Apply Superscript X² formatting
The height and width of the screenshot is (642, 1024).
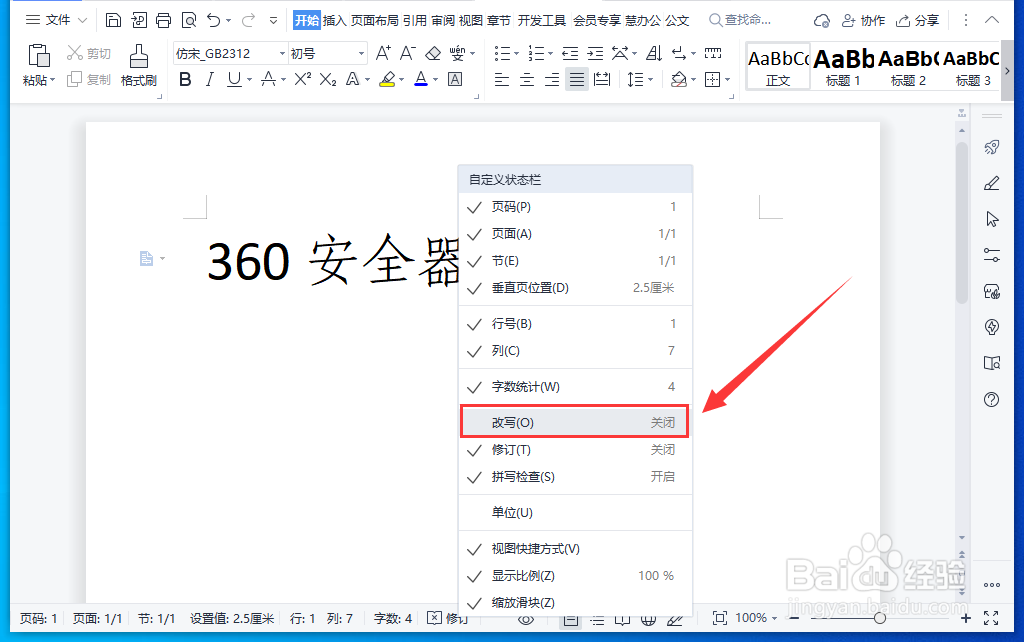pyautogui.click(x=302, y=80)
